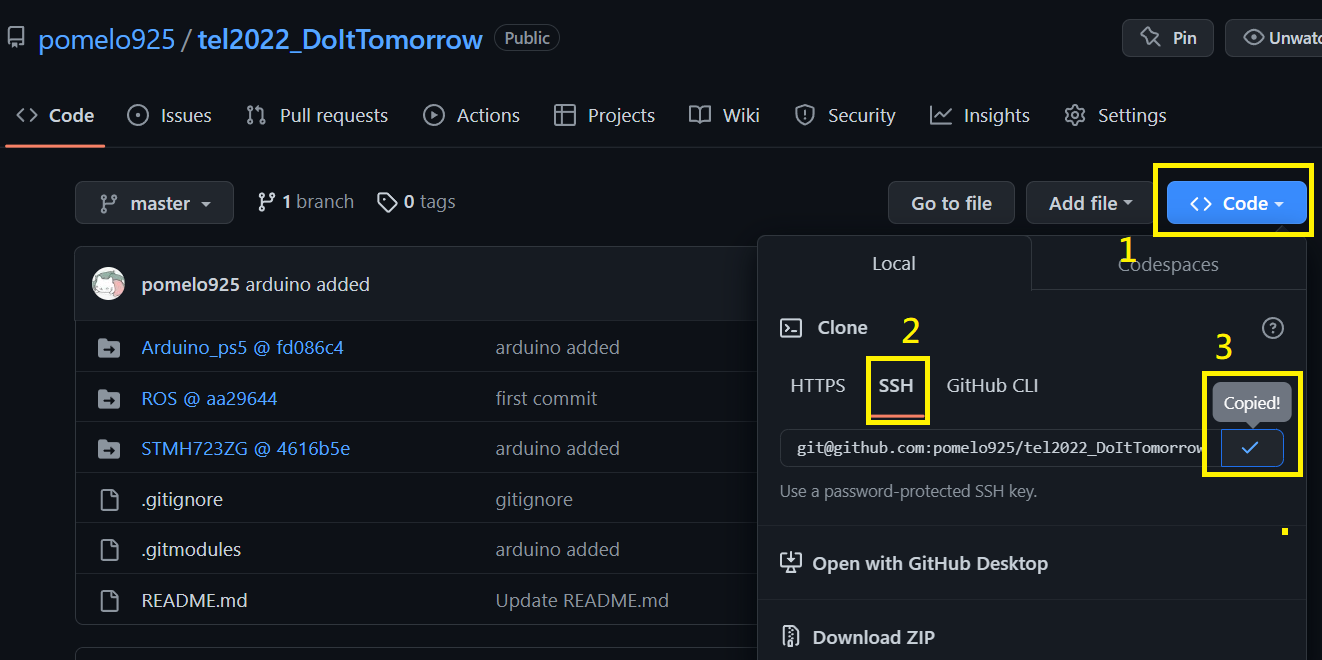Expand the master branch dropdown
This screenshot has height=660, width=1322.
[154, 202]
